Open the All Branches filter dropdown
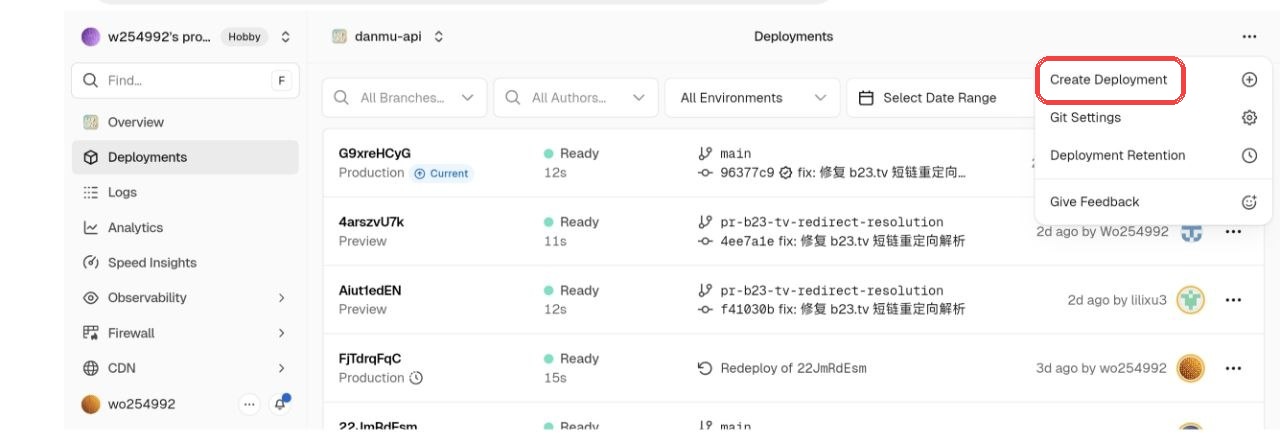 [404, 98]
